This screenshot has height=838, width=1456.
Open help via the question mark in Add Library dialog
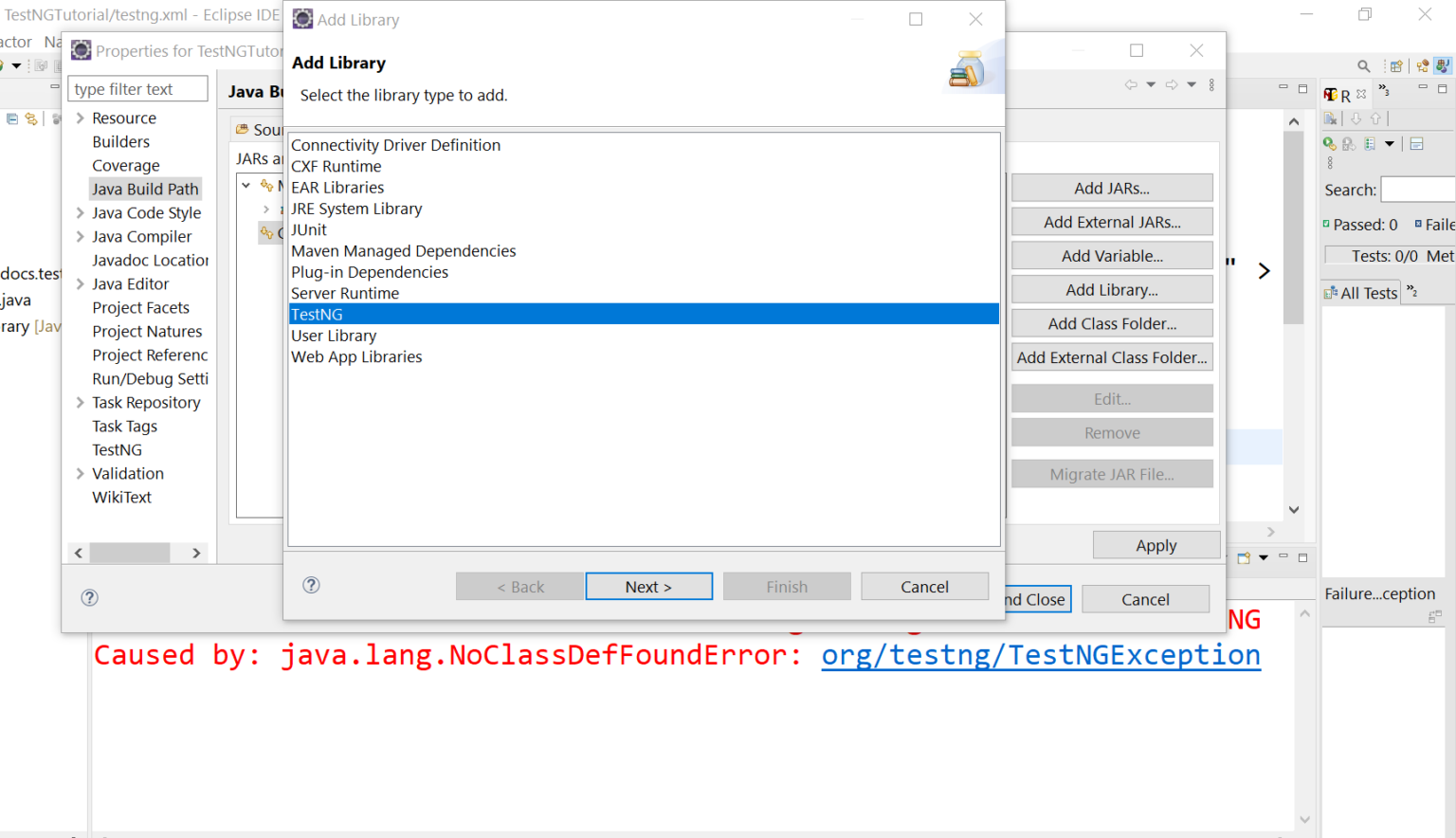pyautogui.click(x=311, y=585)
